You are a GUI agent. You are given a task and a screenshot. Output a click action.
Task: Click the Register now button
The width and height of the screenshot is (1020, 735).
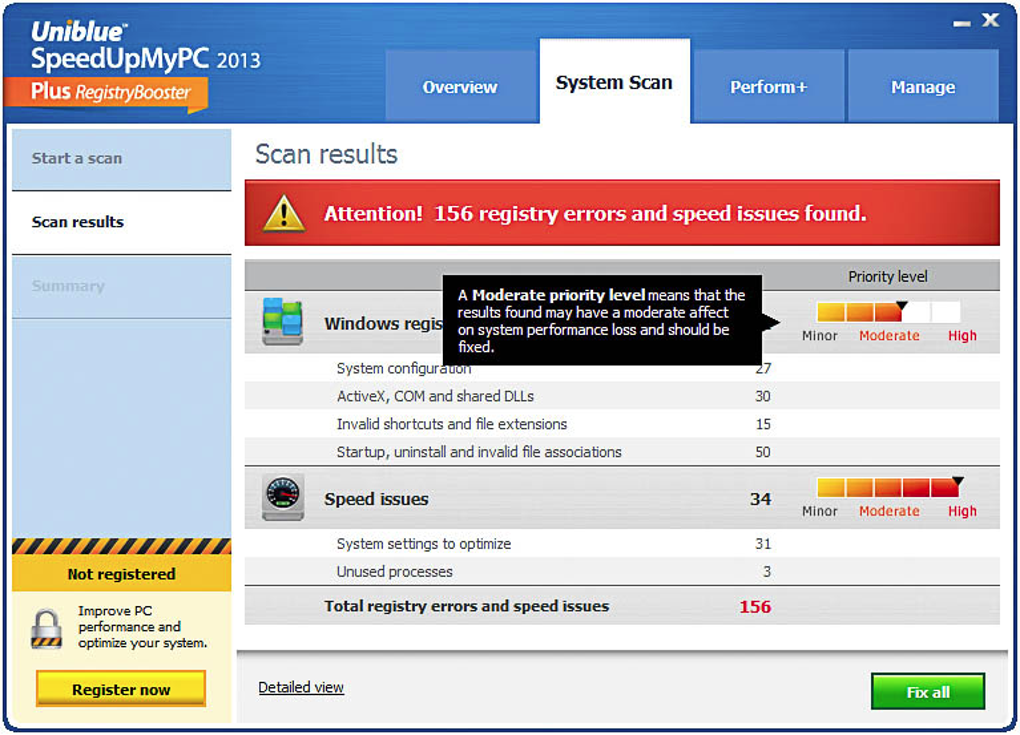coord(121,689)
